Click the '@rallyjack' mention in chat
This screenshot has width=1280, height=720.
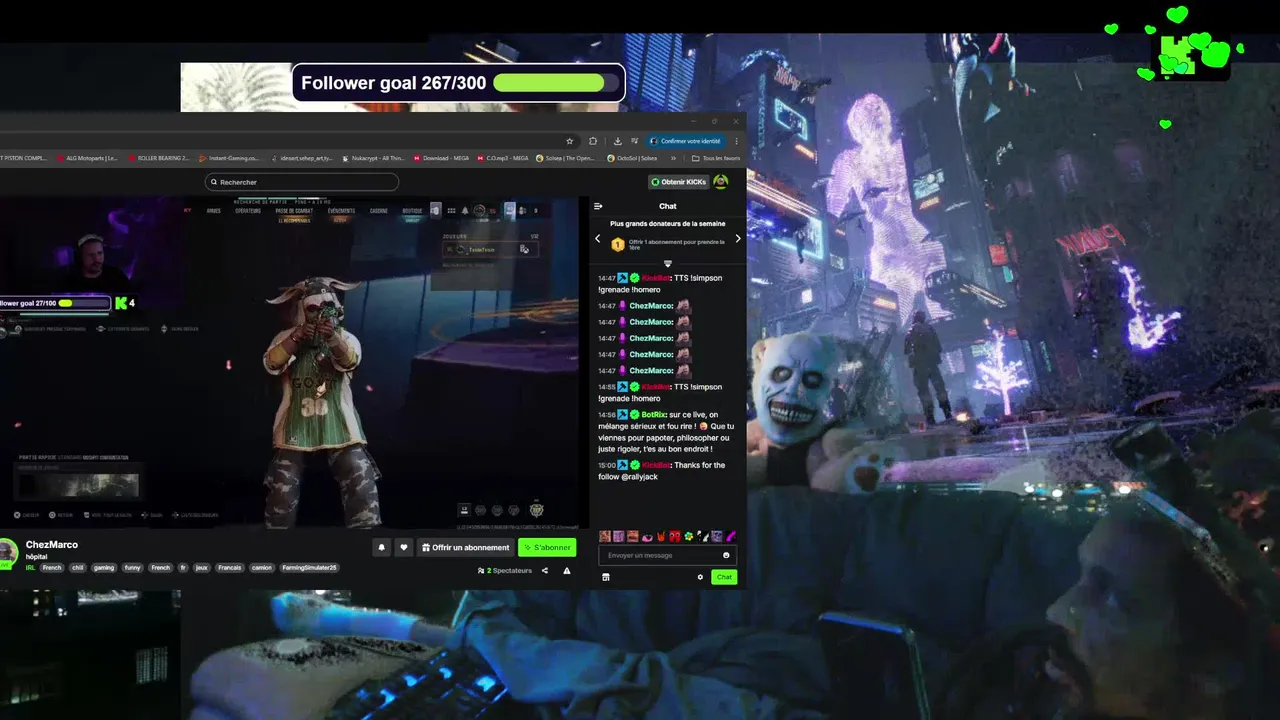(639, 477)
